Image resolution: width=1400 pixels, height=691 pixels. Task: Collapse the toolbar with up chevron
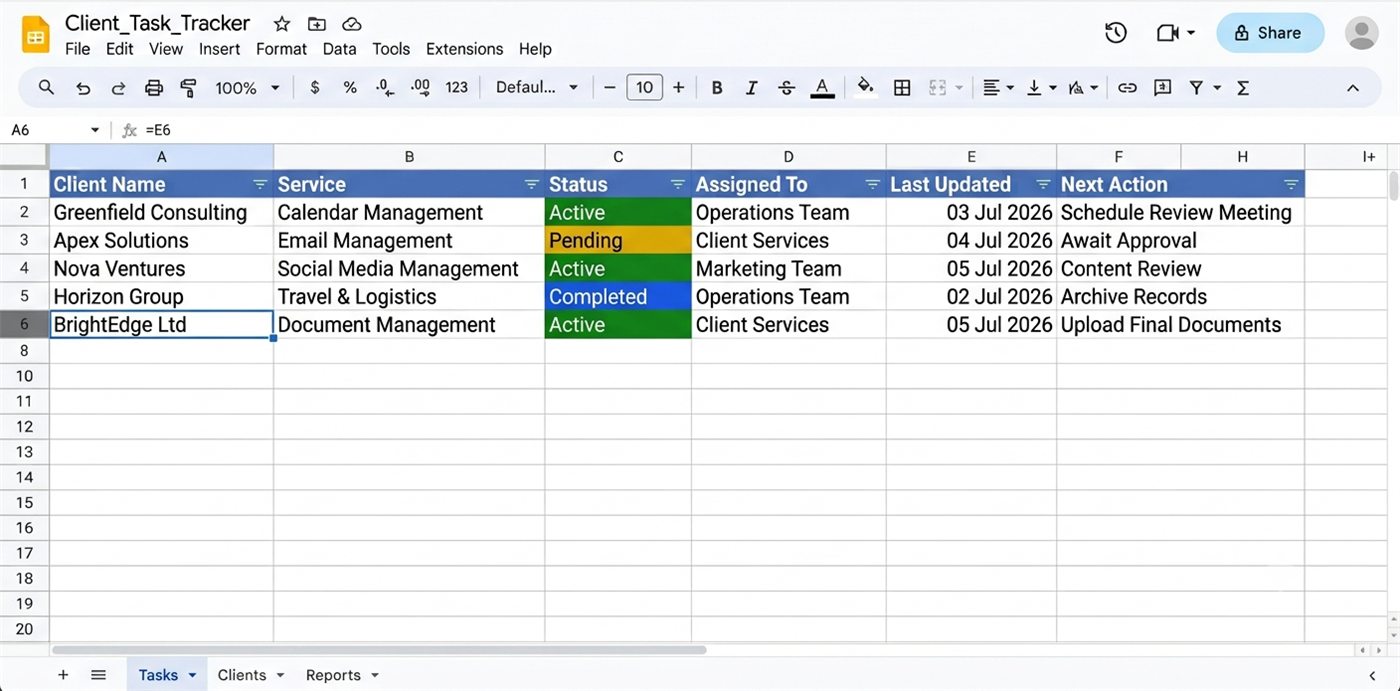pyautogui.click(x=1352, y=88)
